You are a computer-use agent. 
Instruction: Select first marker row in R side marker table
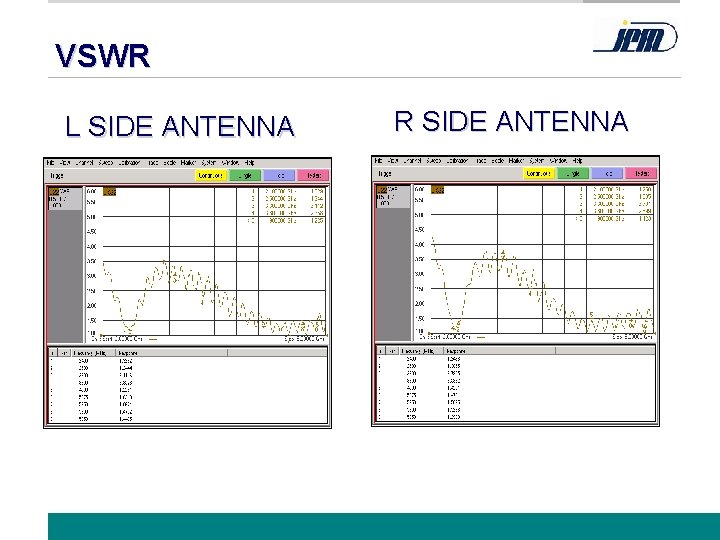(515, 359)
